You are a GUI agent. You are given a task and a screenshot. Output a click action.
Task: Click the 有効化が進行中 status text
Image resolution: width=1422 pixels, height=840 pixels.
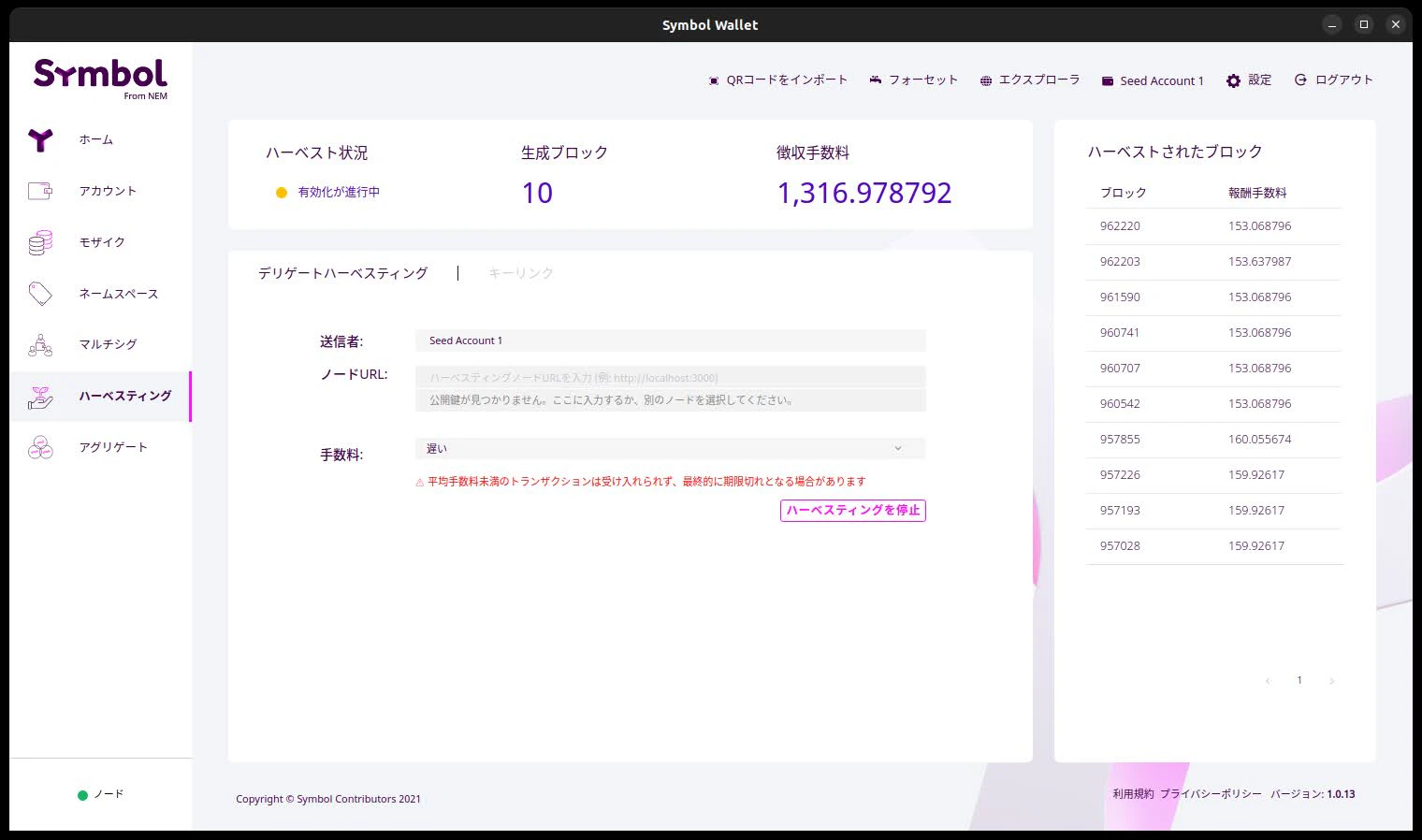tap(339, 192)
